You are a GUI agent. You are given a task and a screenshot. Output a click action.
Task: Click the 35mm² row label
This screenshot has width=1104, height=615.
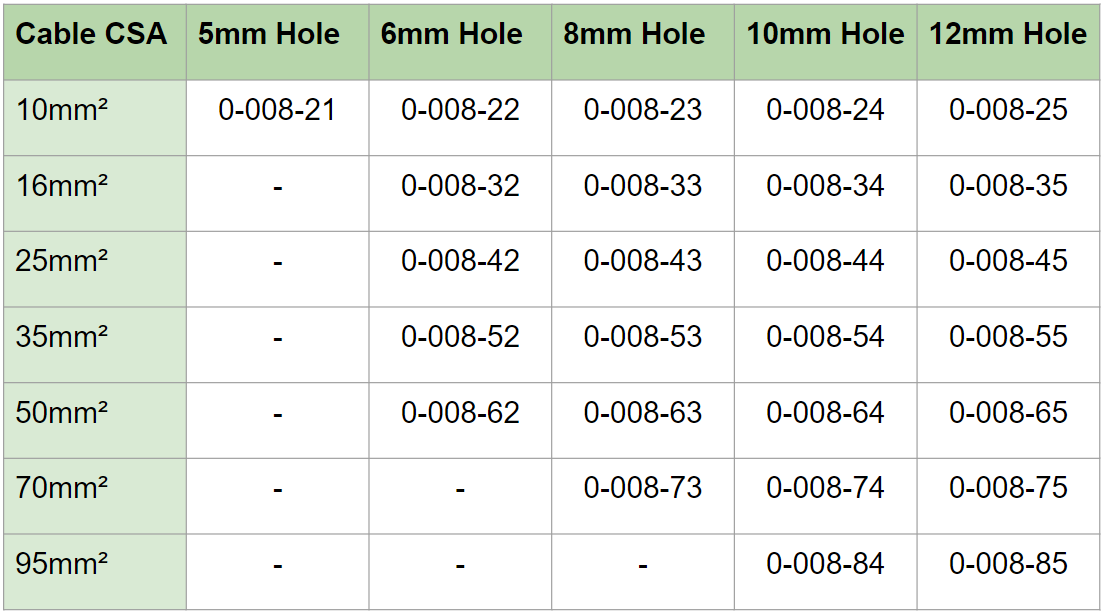(62, 337)
